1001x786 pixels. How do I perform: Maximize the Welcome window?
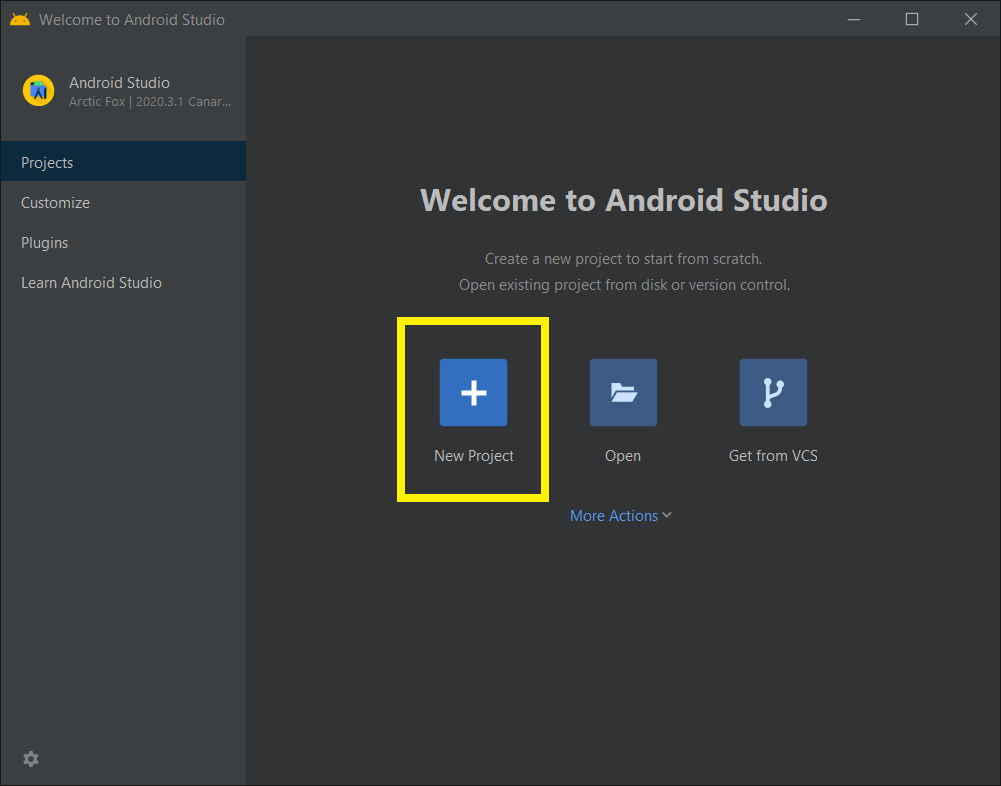(x=912, y=19)
